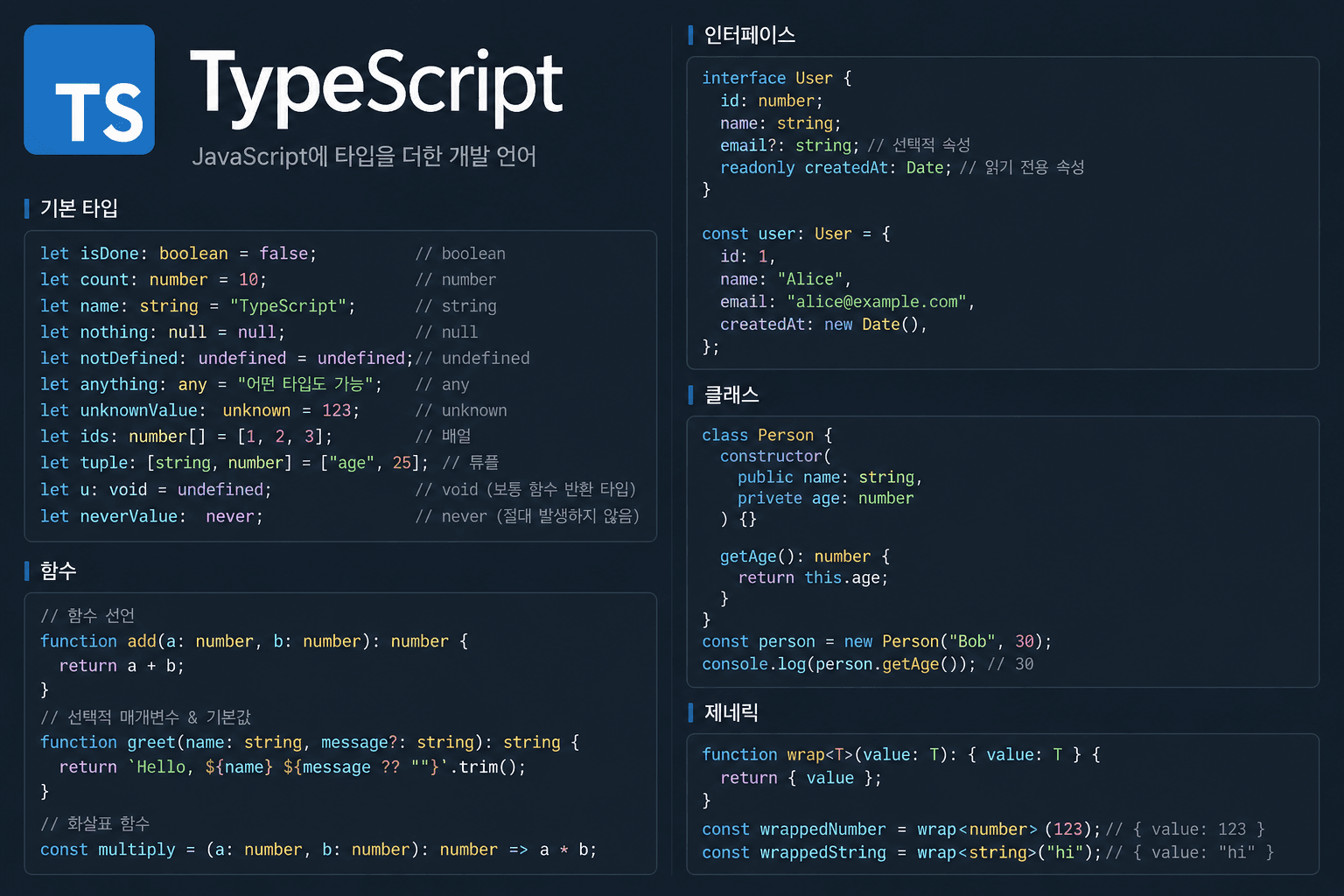
Task: Click the 'new Person("Bob", 30)' line
Action: click(877, 641)
